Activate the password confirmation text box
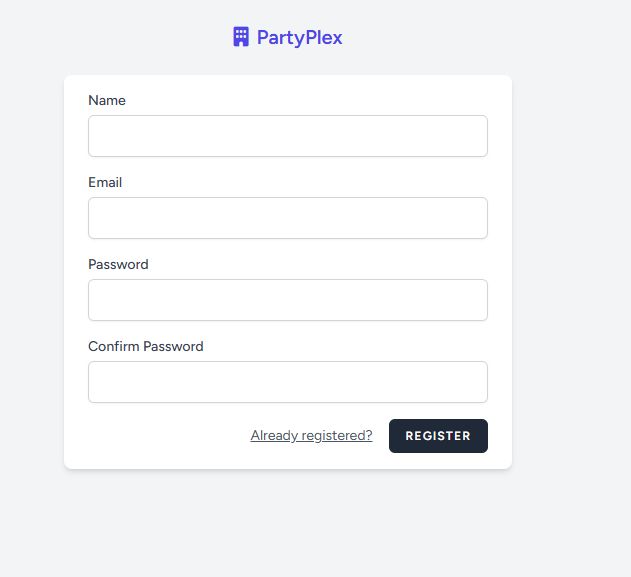Image resolution: width=631 pixels, height=577 pixels. click(x=287, y=382)
